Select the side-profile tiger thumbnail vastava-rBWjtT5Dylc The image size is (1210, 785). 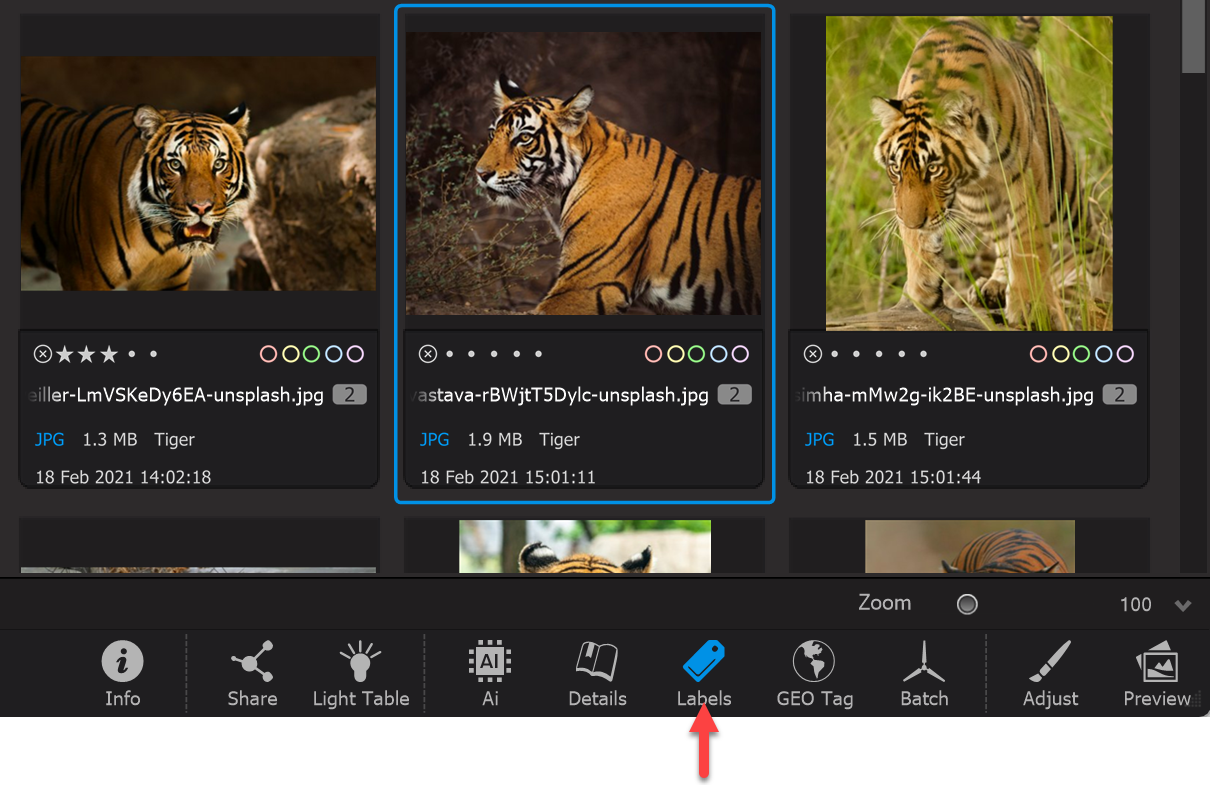click(584, 173)
